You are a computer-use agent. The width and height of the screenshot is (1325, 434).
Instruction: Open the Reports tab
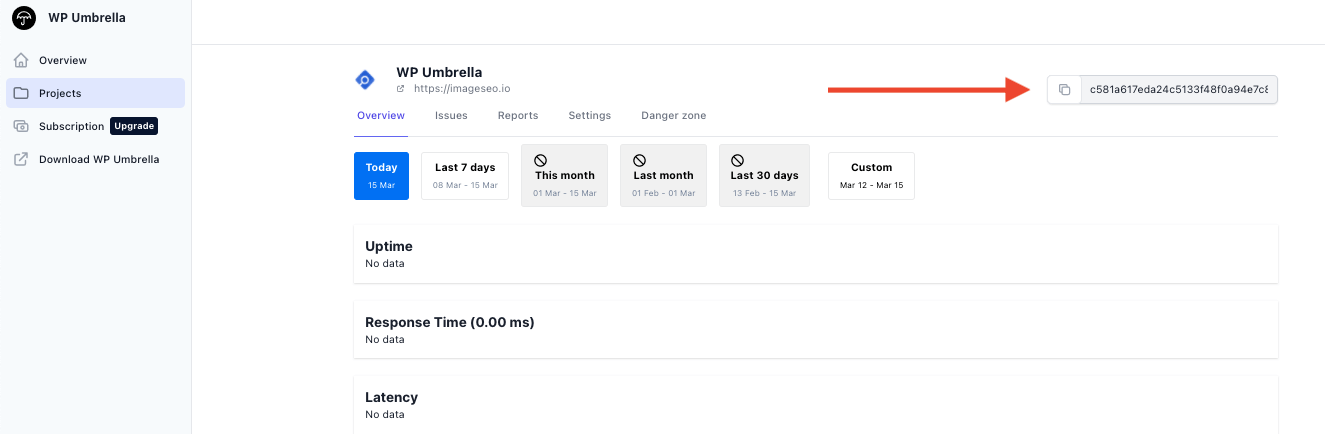(518, 116)
